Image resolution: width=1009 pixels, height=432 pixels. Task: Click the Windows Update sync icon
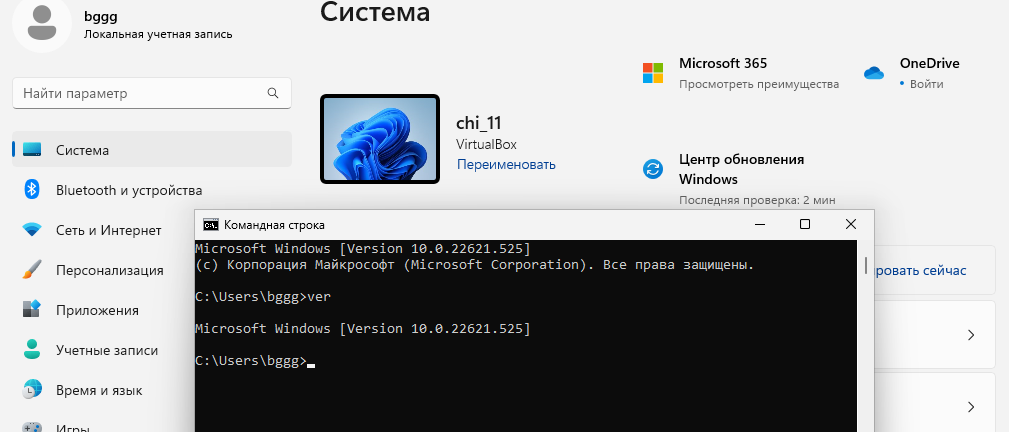click(x=653, y=169)
